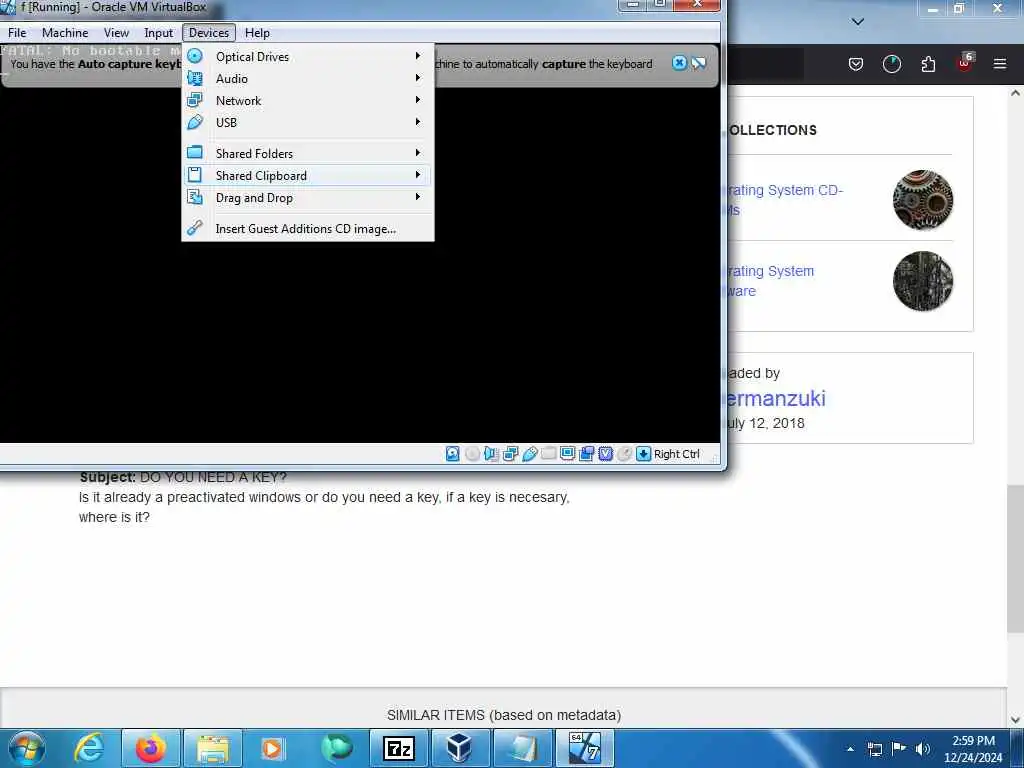Click the wrench icon beside Guest Additions

[195, 228]
